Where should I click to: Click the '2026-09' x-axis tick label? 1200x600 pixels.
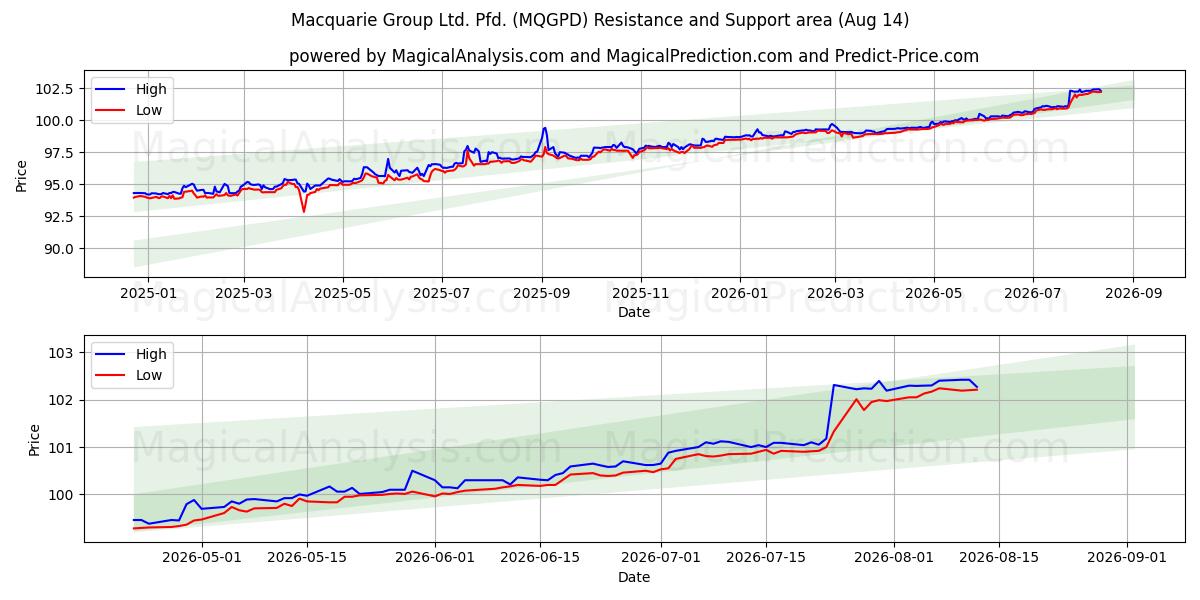tap(1133, 293)
